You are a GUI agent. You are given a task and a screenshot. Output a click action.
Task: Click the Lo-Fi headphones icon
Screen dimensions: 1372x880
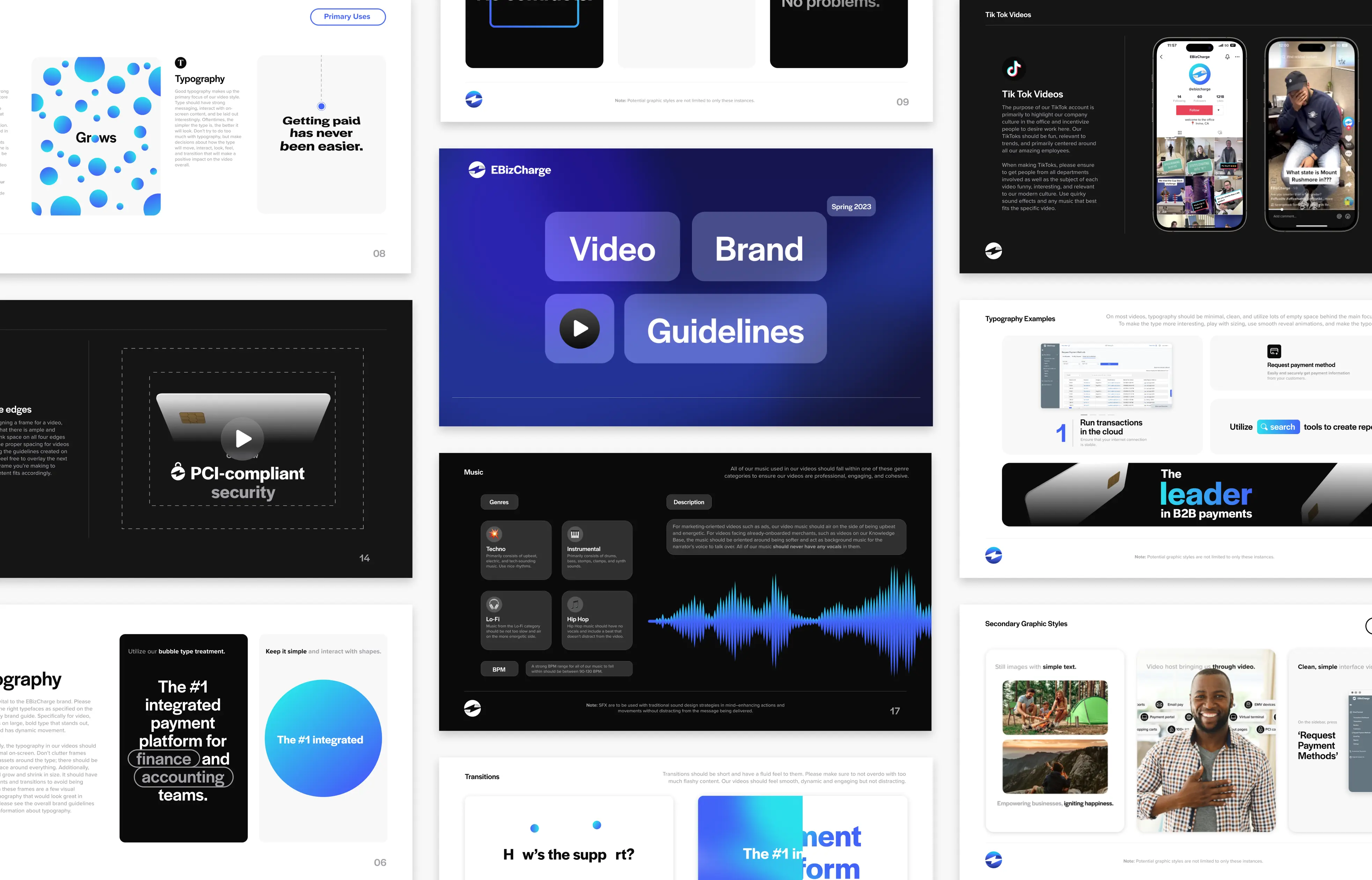pyautogui.click(x=494, y=604)
